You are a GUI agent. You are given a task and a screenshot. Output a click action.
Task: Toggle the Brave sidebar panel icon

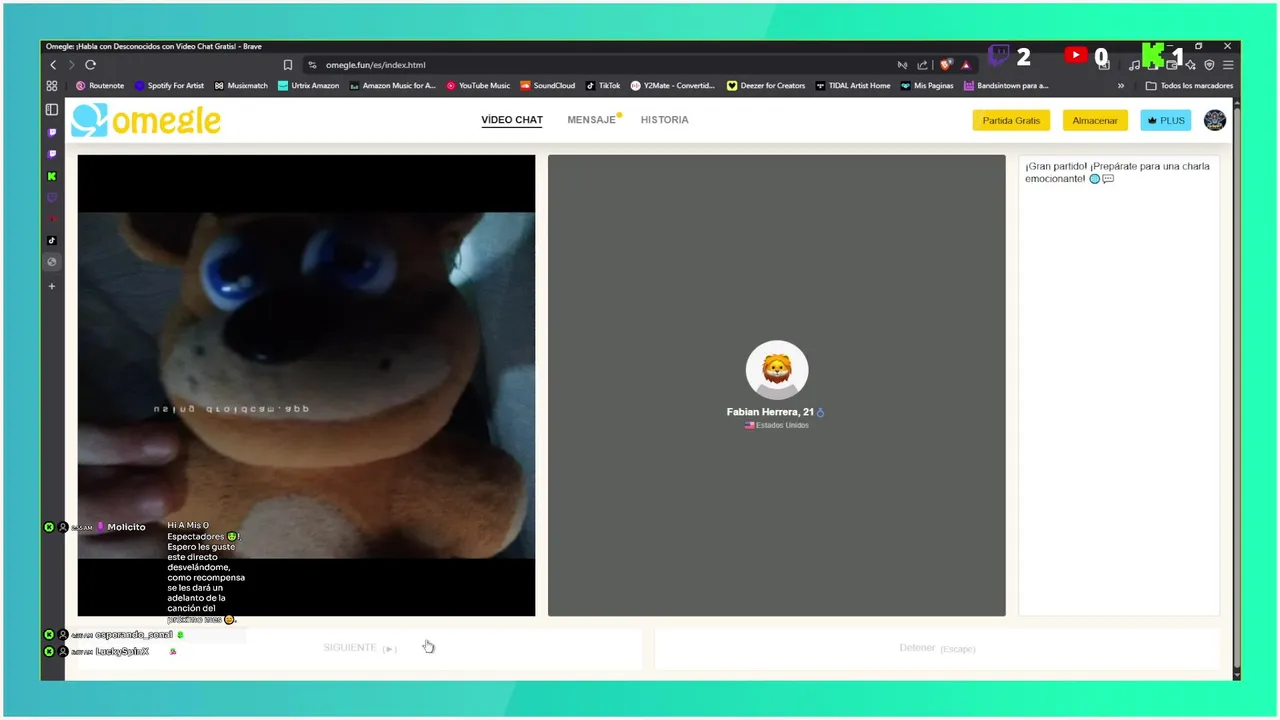click(x=52, y=110)
